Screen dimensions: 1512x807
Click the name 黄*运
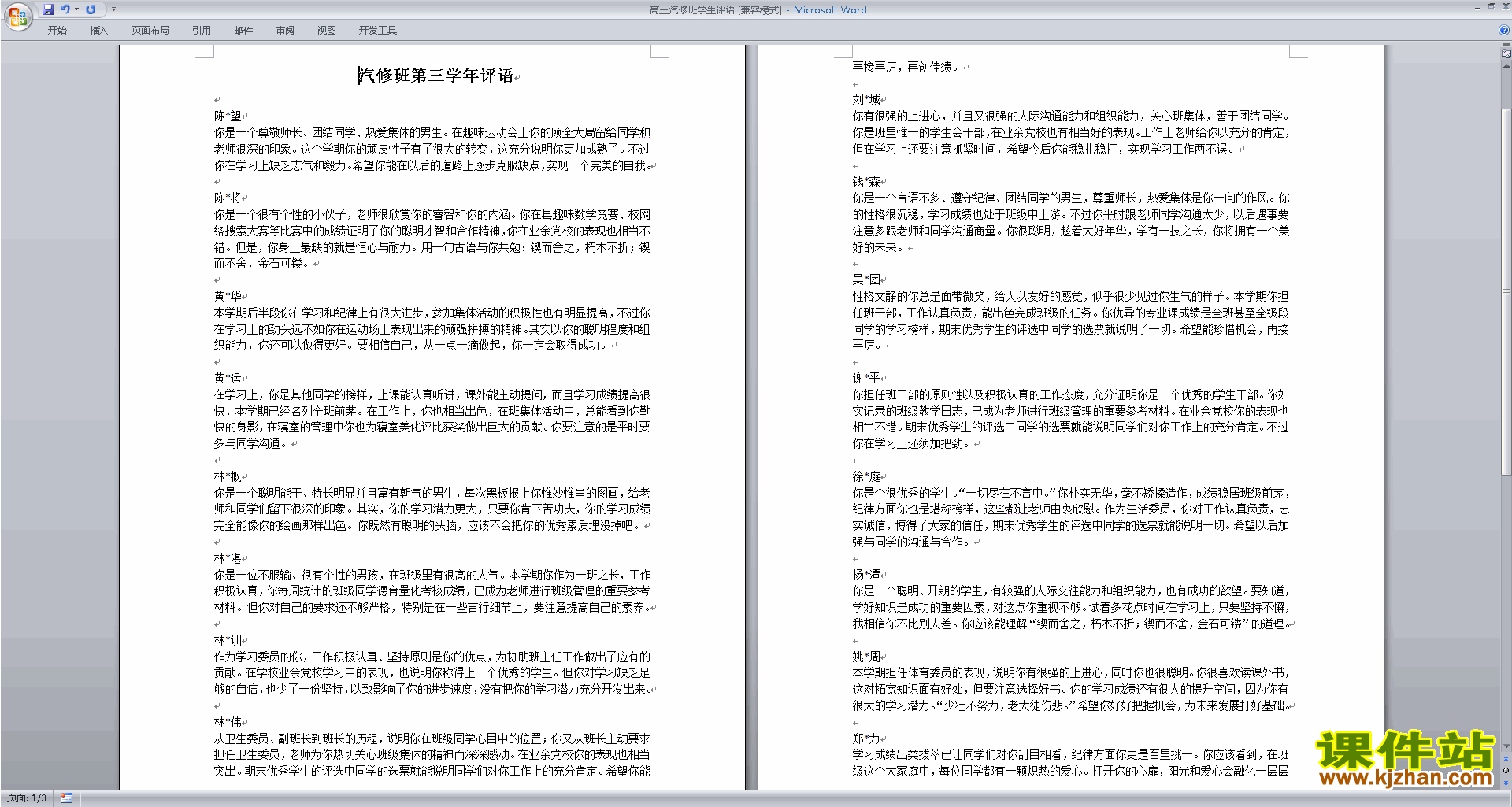pyautogui.click(x=228, y=378)
